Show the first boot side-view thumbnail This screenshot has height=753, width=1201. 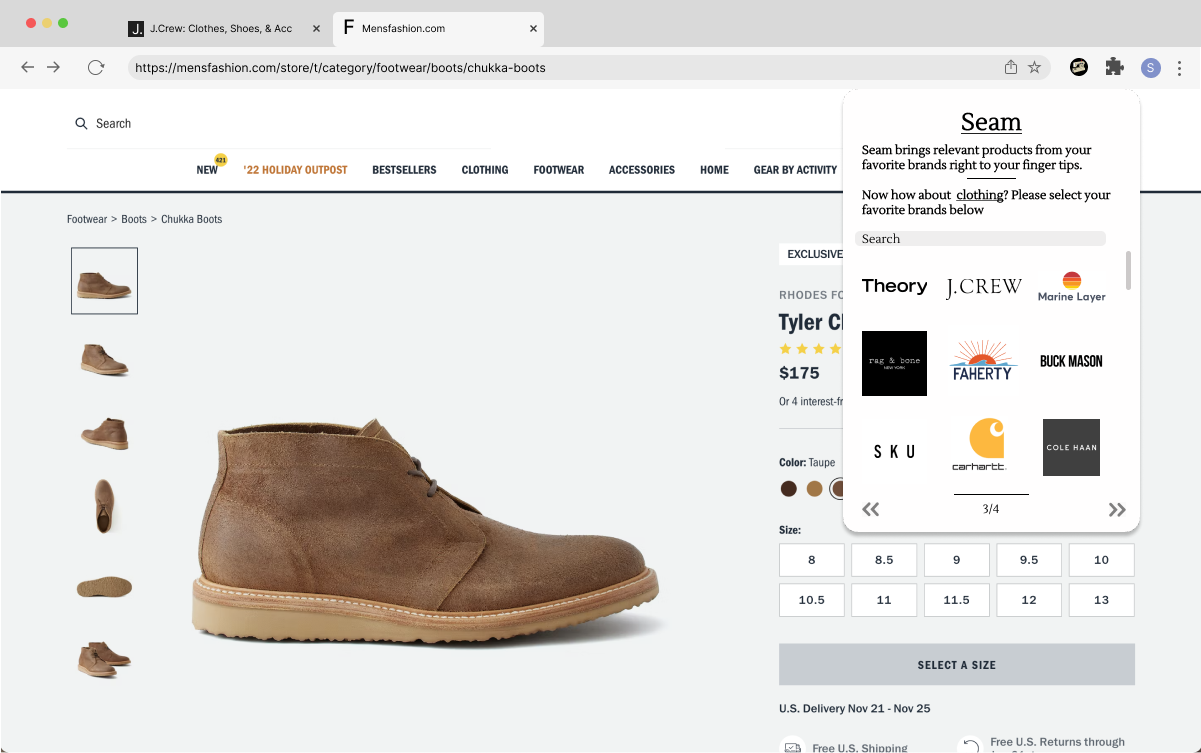[x=105, y=281]
